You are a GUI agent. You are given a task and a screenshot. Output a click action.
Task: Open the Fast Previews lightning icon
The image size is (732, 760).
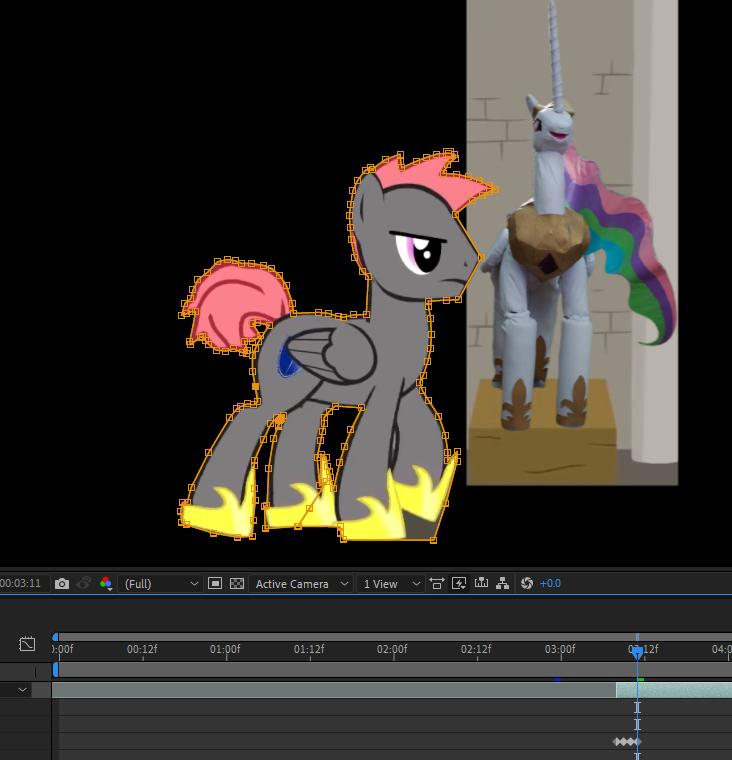(459, 583)
